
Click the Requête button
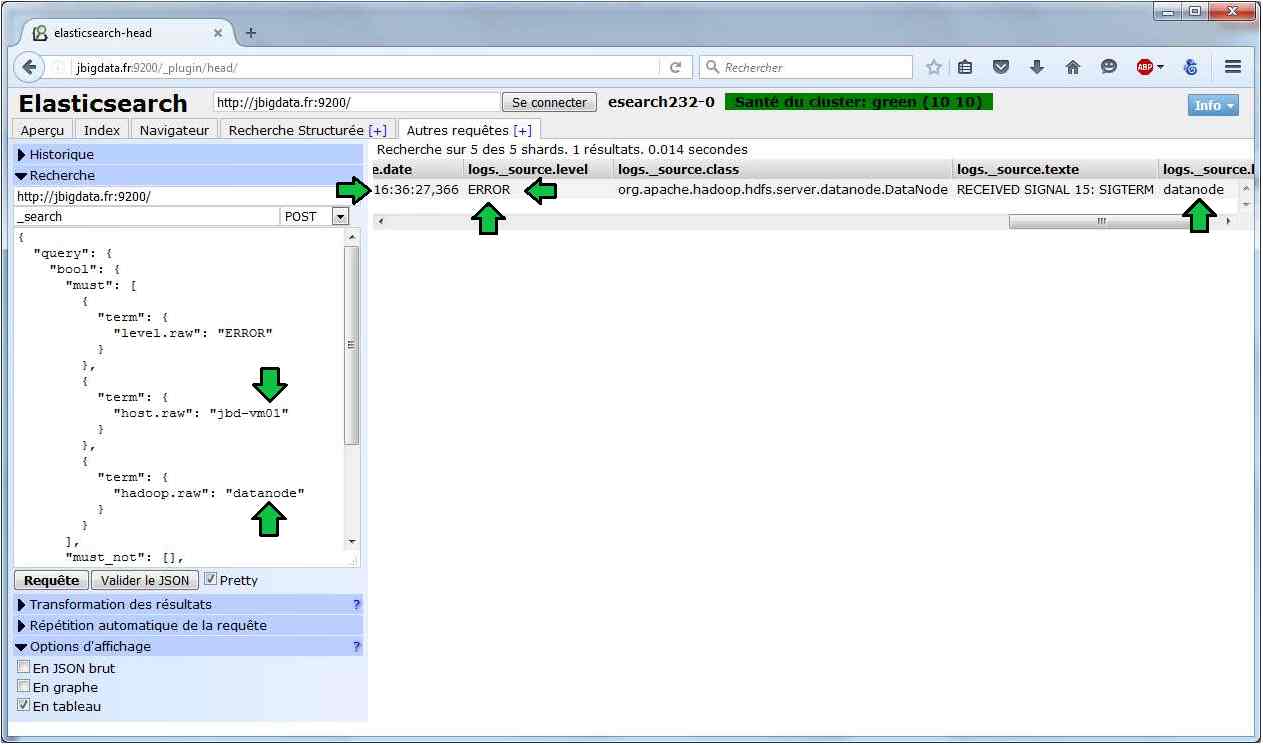[x=51, y=580]
